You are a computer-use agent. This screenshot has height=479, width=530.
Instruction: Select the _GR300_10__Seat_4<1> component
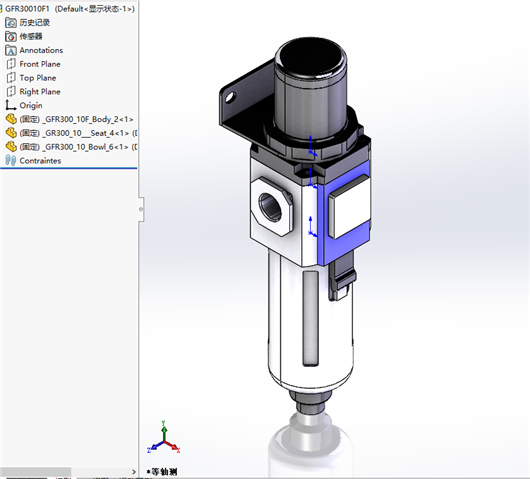(78, 133)
